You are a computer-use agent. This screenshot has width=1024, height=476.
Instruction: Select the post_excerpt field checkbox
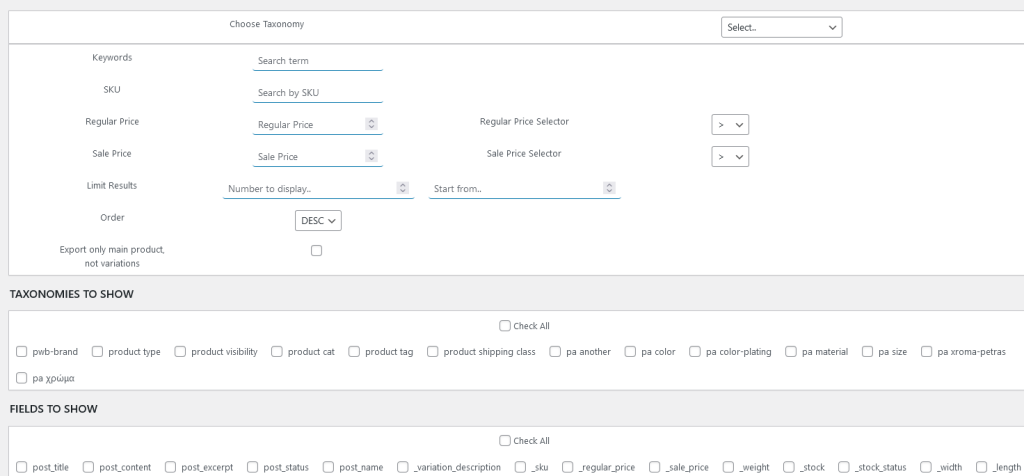point(170,467)
